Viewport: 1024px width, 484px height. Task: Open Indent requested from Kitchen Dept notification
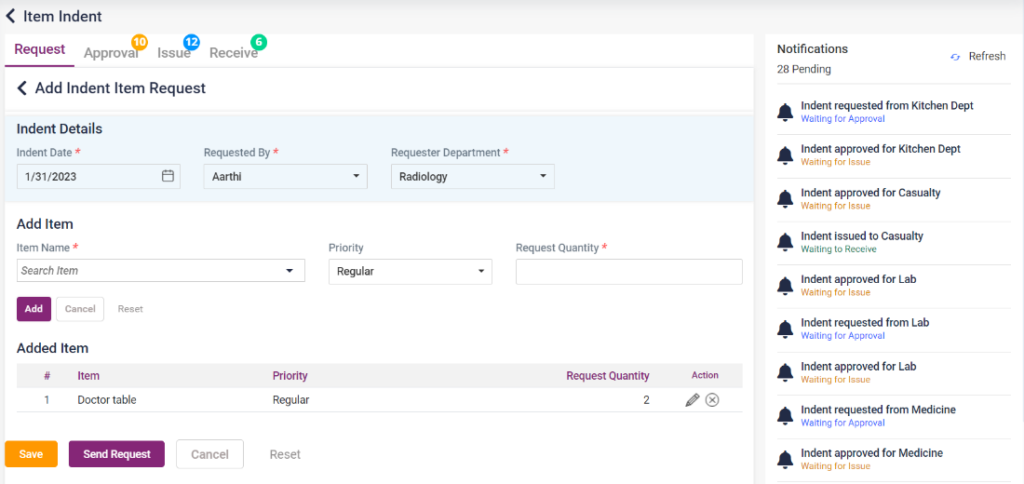pyautogui.click(x=886, y=106)
